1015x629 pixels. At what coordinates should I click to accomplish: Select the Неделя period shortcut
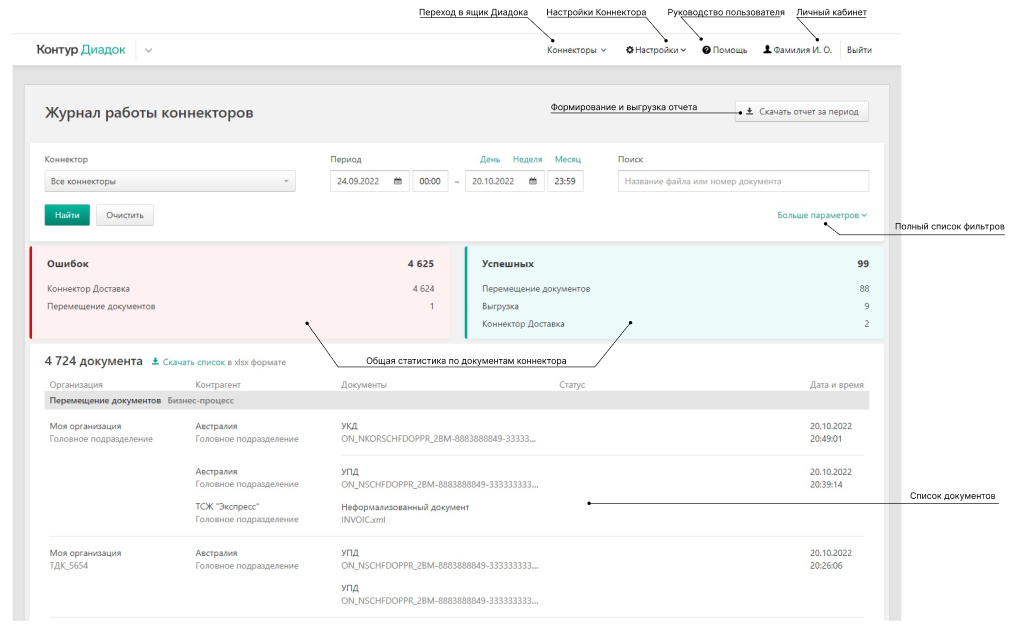(528, 159)
